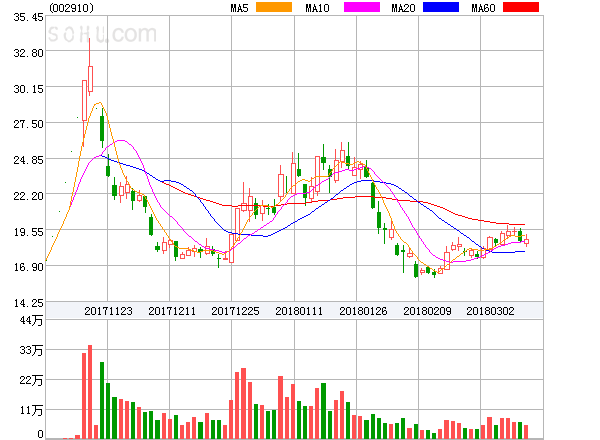Click the tallest red volume bar

point(90,392)
